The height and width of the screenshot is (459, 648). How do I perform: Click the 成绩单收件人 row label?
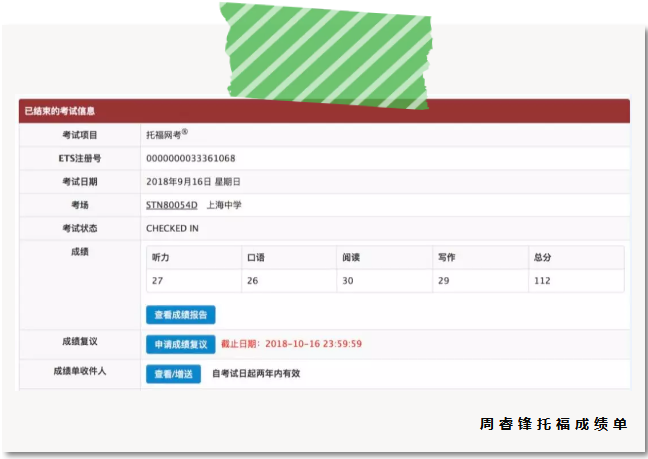[x=80, y=371]
